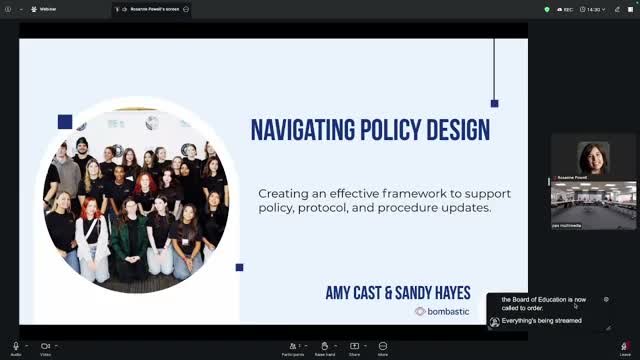Open caption settings gear in caption box

606,299
